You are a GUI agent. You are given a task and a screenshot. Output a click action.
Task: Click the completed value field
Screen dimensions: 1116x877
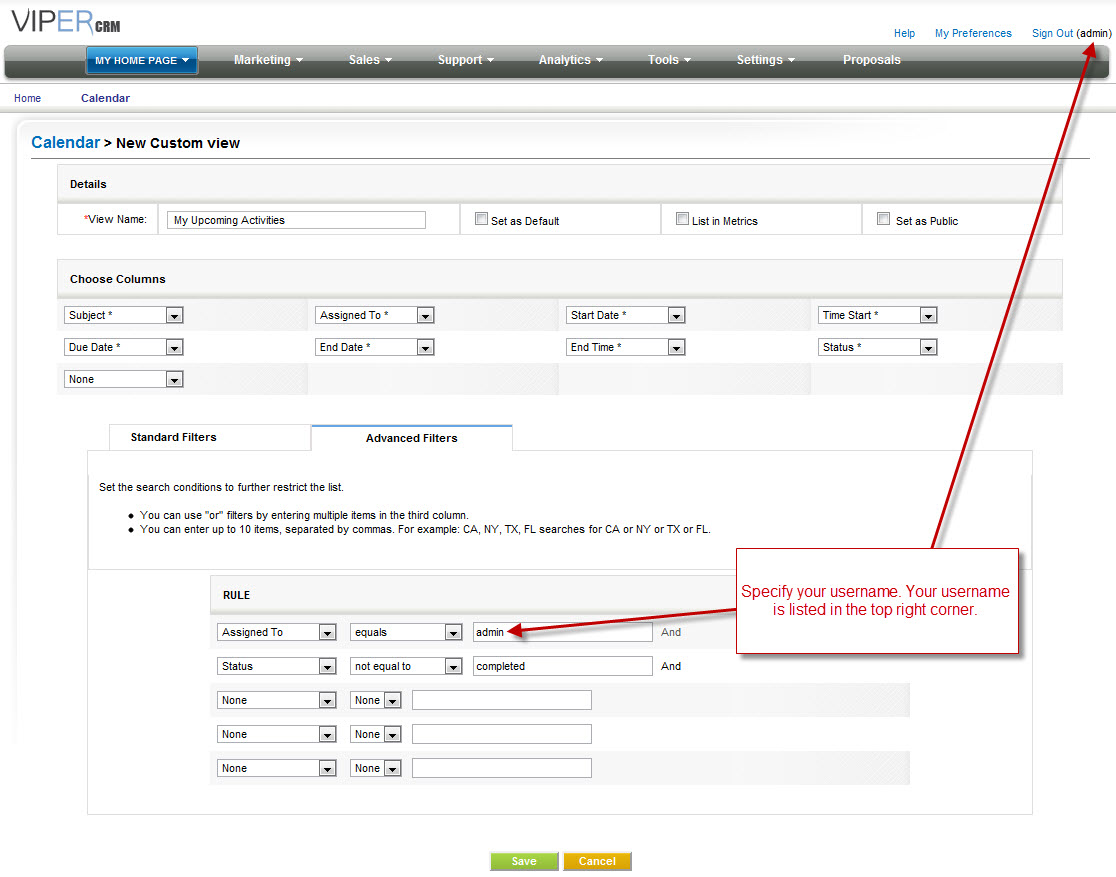562,666
